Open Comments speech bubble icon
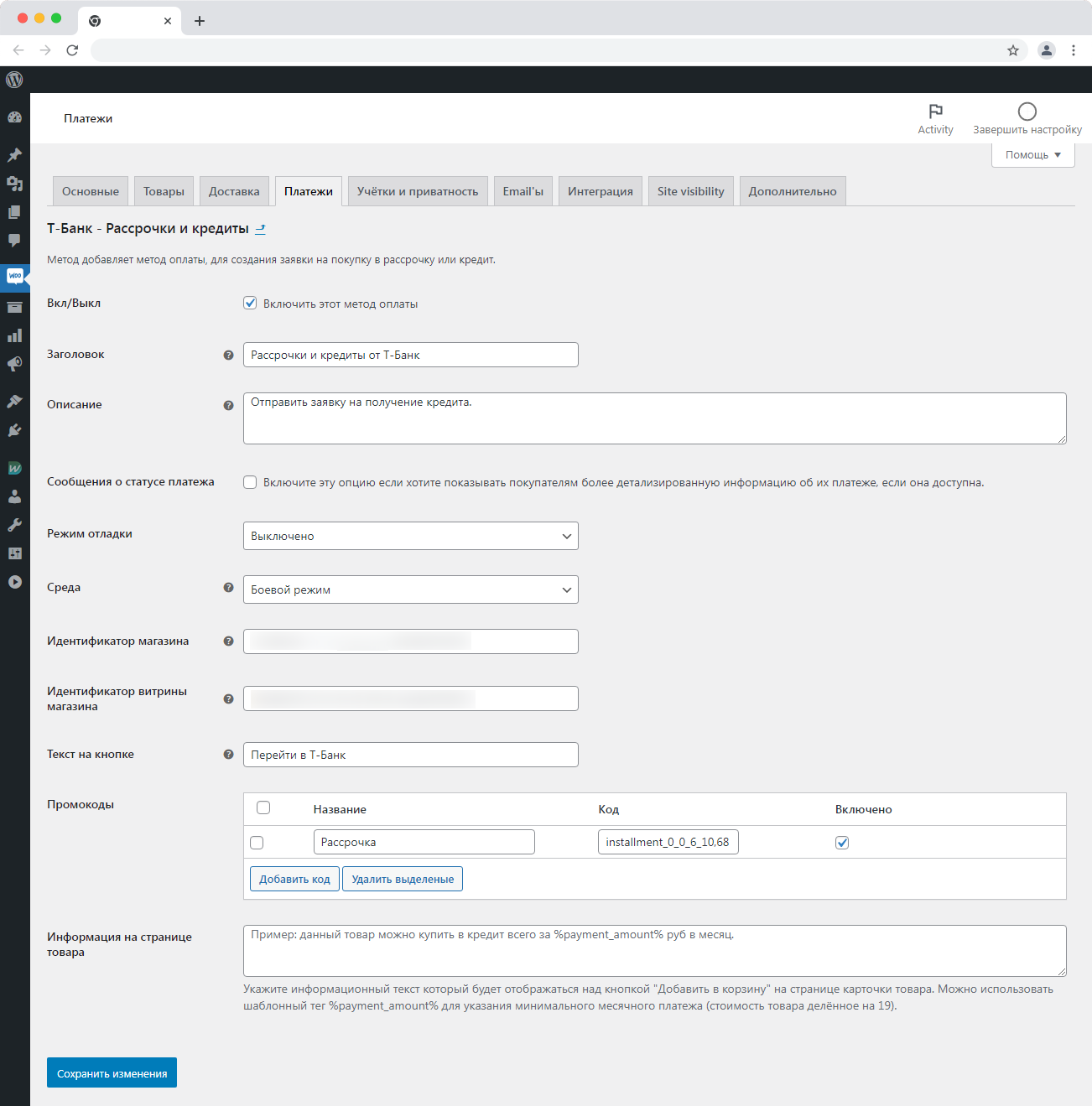This screenshot has height=1106, width=1092. [14, 241]
